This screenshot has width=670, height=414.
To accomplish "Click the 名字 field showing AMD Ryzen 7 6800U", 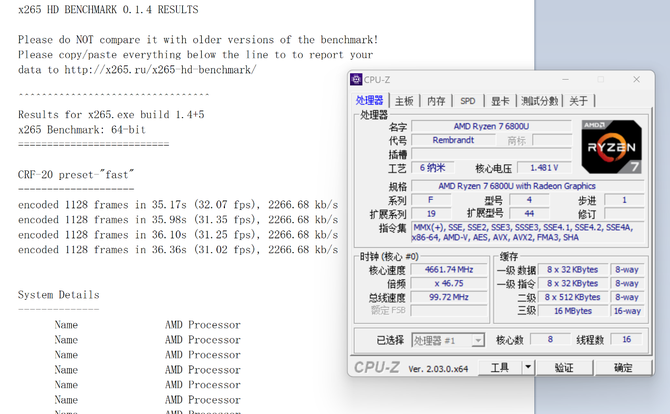I will pos(489,126).
